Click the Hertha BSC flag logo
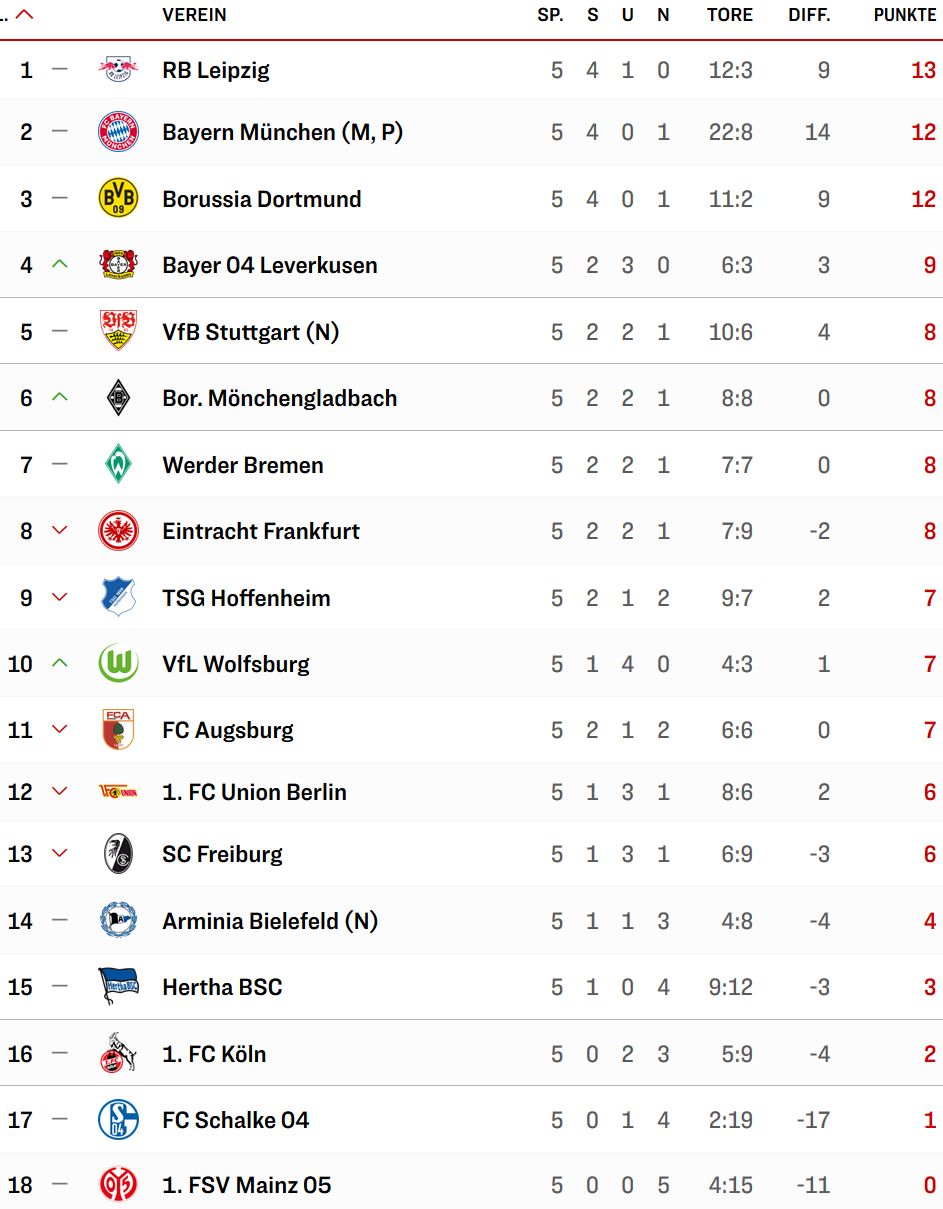This screenshot has width=943, height=1209. pyautogui.click(x=118, y=987)
